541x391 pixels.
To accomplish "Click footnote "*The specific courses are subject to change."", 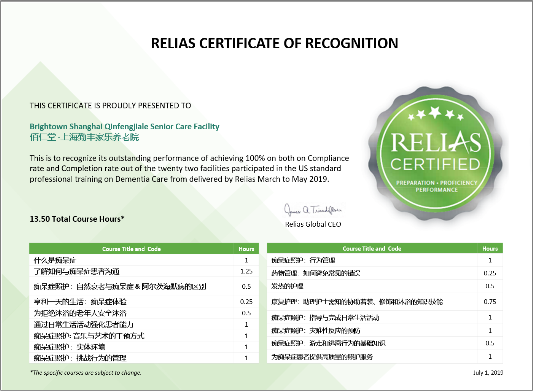I will coord(86,373).
